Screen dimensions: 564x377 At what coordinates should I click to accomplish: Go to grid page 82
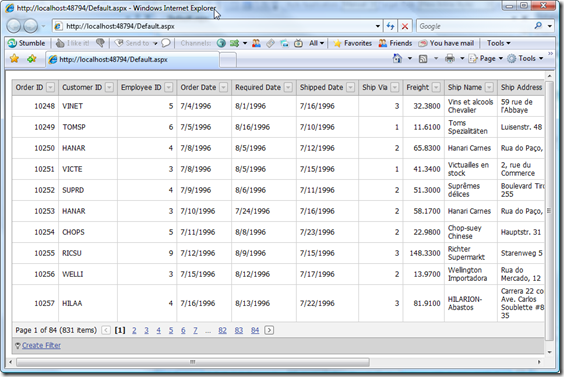[x=222, y=330]
